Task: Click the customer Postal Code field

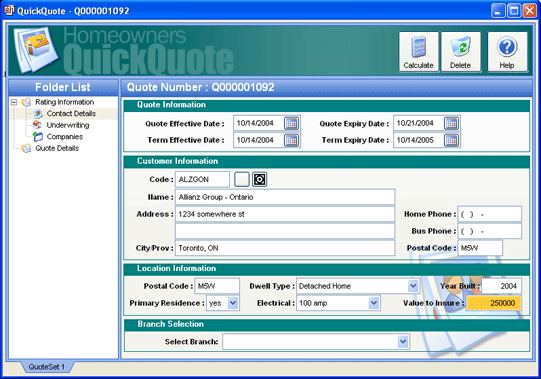Action: 480,248
